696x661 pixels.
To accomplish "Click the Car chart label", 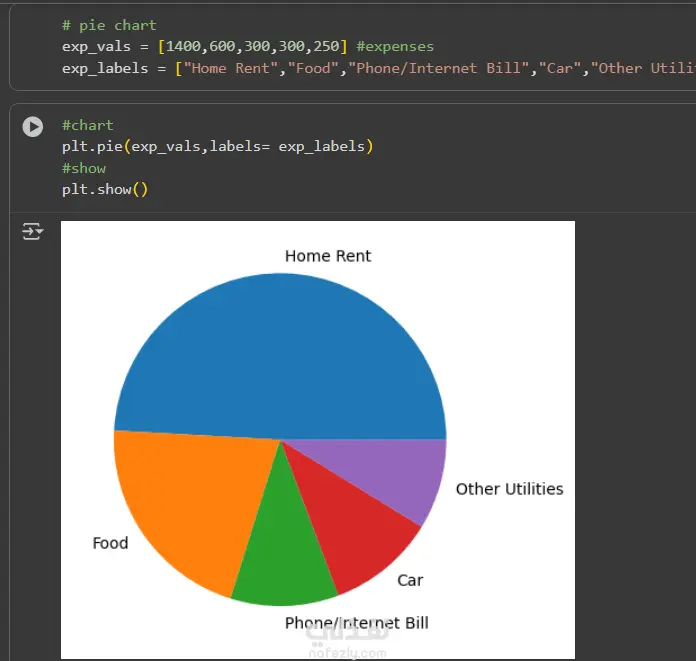I will (410, 580).
